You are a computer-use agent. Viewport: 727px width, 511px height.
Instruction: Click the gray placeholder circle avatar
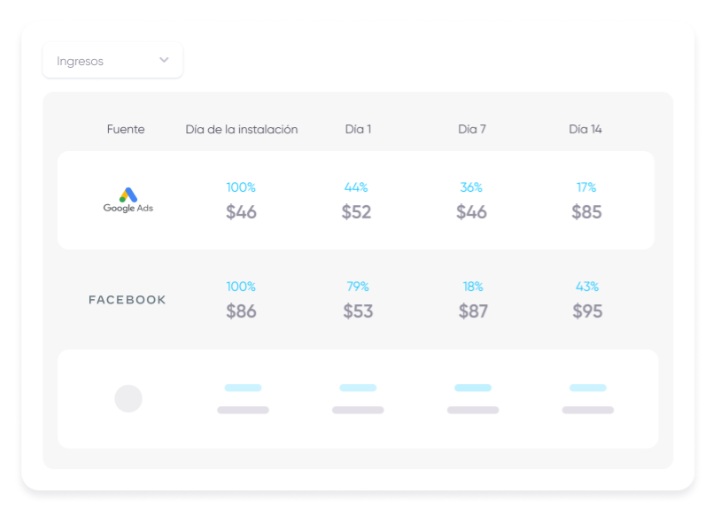[x=128, y=399]
